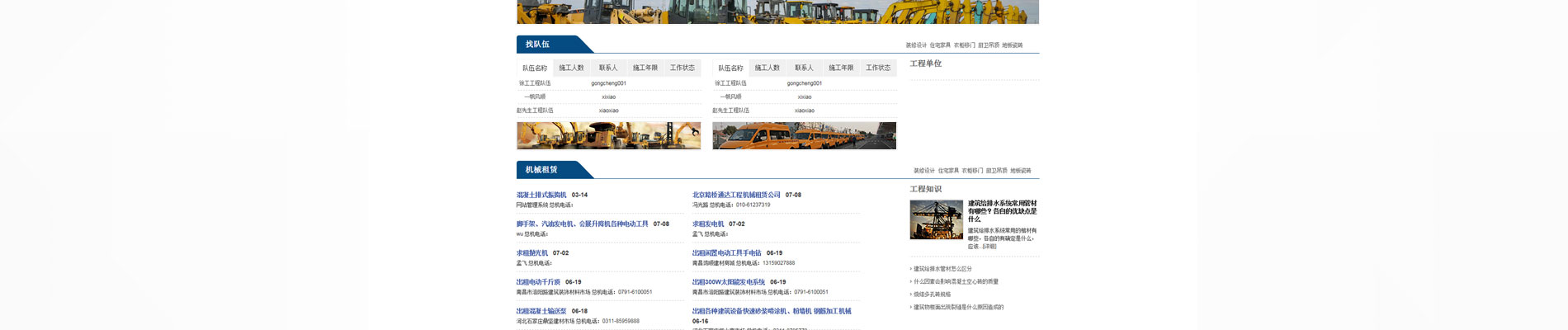Select 工作状态 tab in right team table
The width and height of the screenshot is (1568, 330).
[878, 68]
